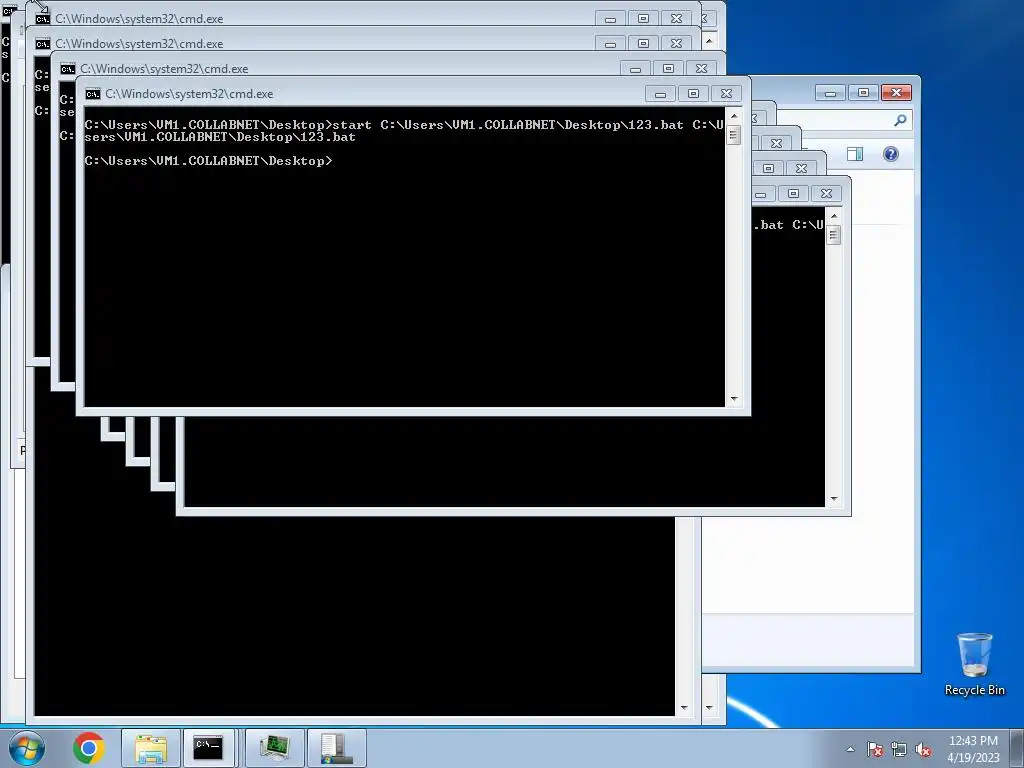The height and width of the screenshot is (768, 1024).
Task: Click the empty 'C:\Users\VM1.COLLABNET\Desktop>' prompt line
Action: 208,161
